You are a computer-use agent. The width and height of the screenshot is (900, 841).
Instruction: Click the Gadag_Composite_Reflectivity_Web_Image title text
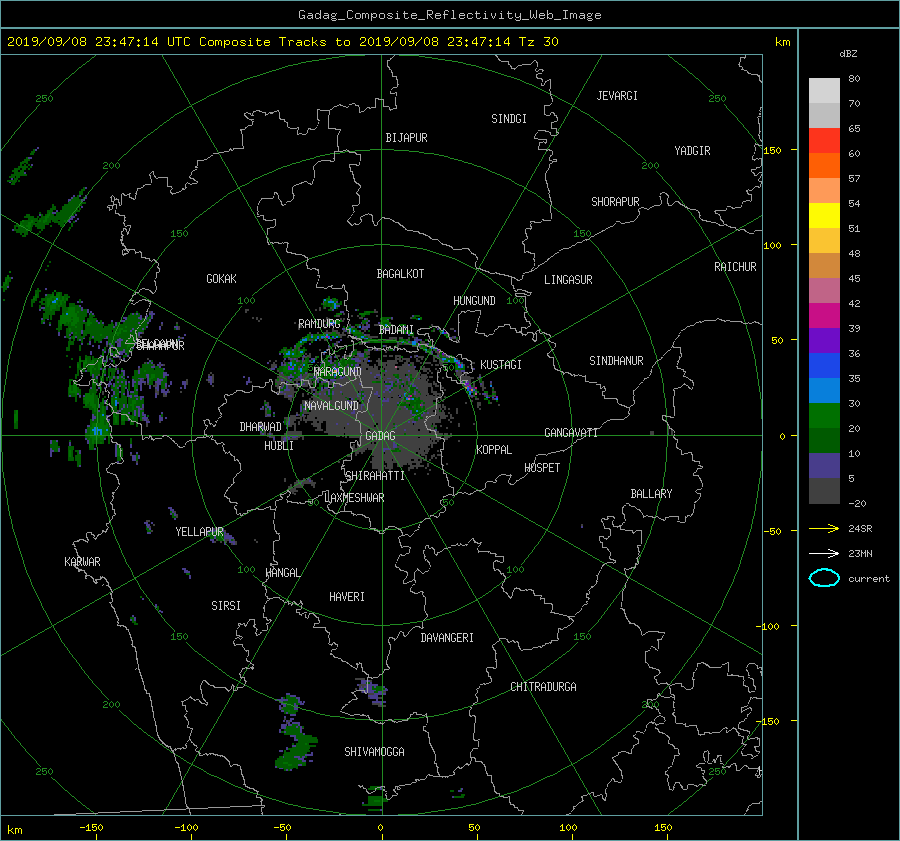coord(449,15)
